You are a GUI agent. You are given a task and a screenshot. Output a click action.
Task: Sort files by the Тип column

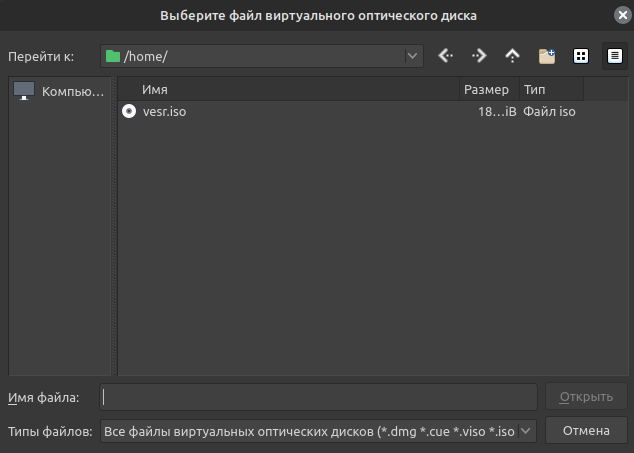tap(550, 90)
